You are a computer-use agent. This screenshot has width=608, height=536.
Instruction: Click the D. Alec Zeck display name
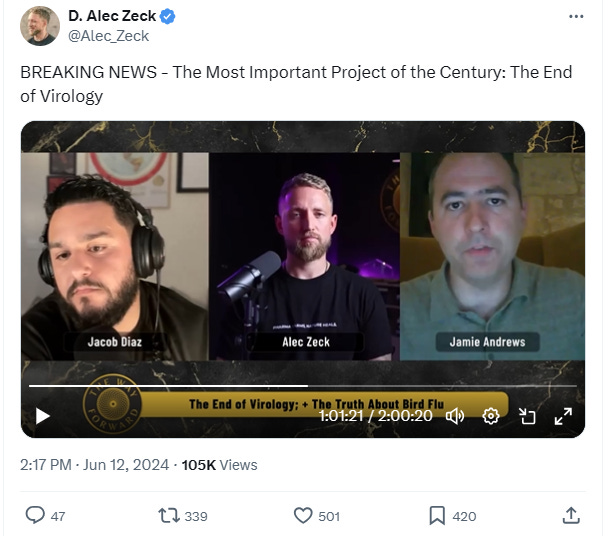pyautogui.click(x=112, y=16)
